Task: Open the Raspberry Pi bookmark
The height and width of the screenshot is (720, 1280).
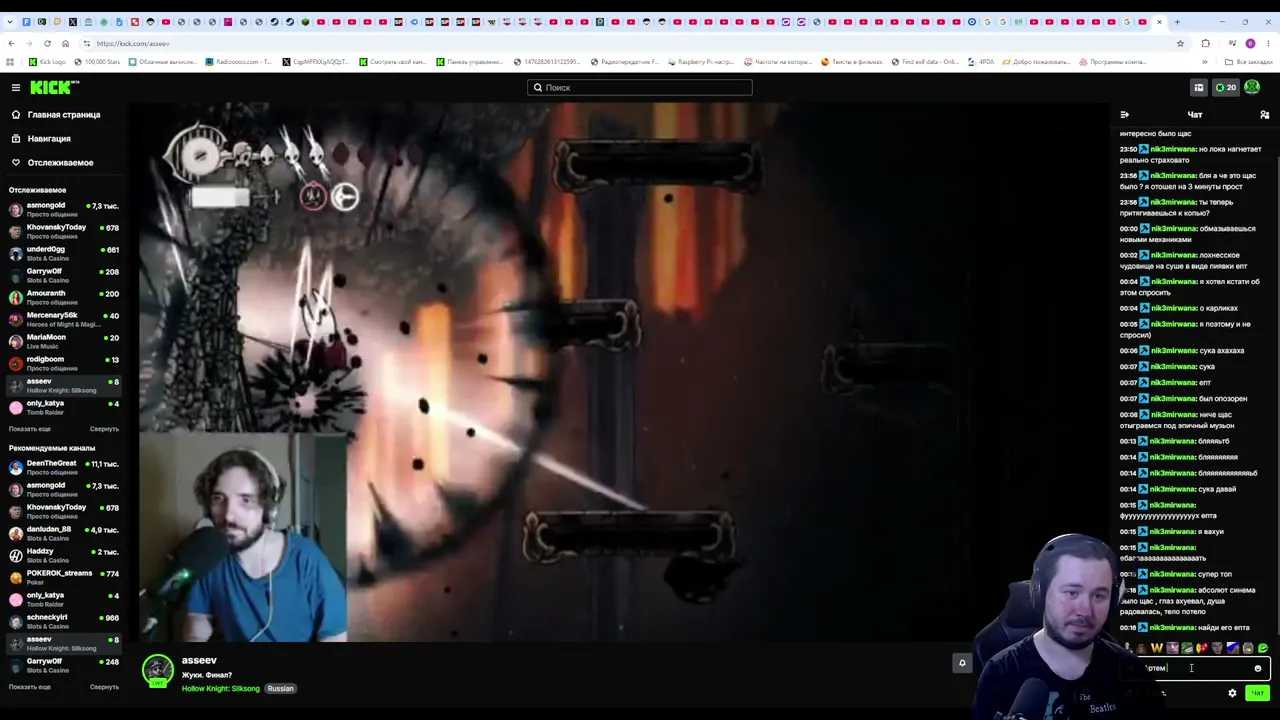Action: click(702, 62)
